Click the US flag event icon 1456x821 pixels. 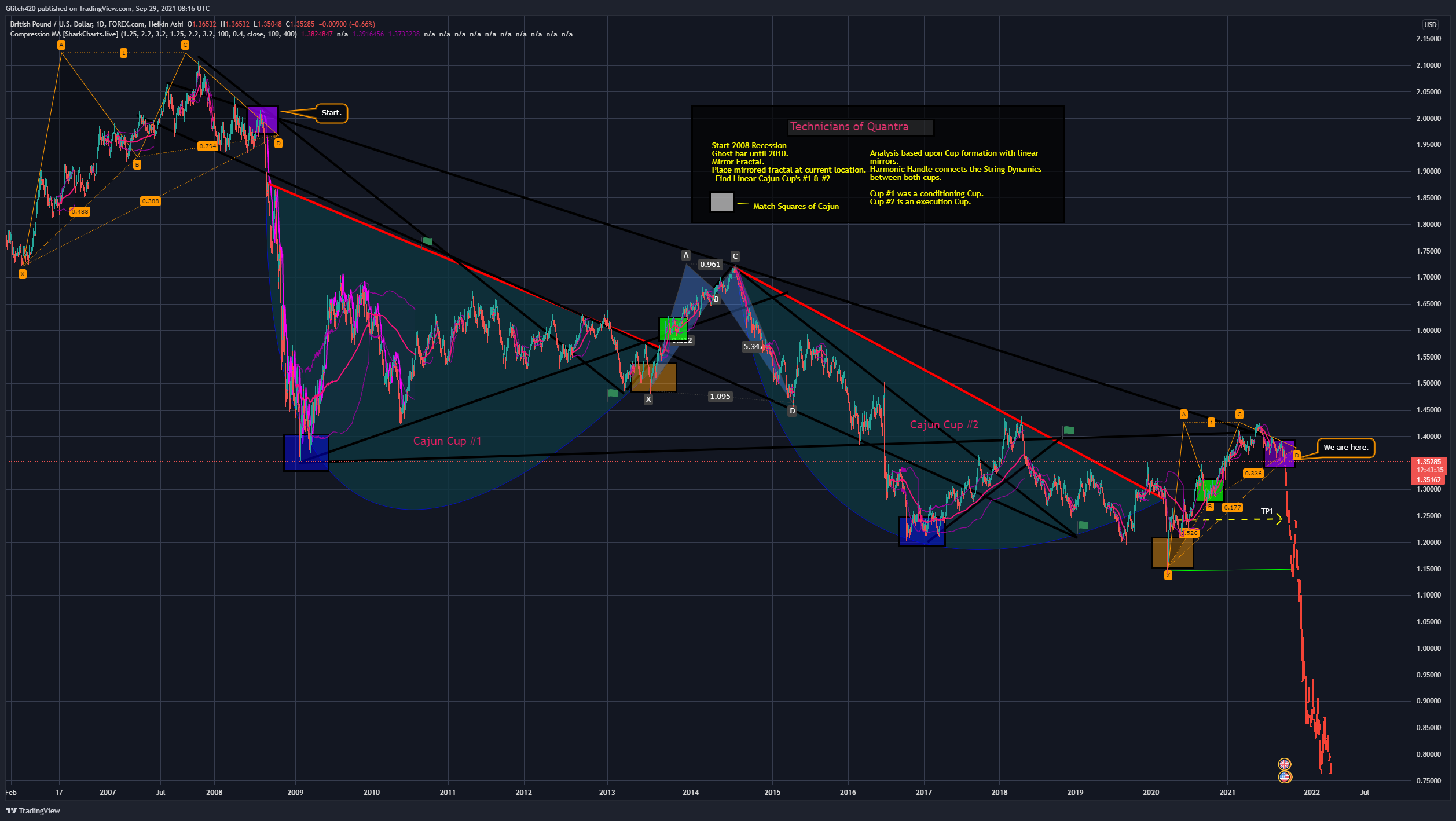1285,777
